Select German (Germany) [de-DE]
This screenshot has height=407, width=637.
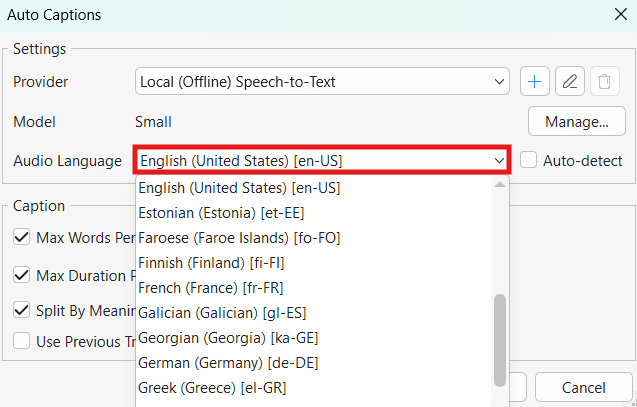tap(313, 363)
